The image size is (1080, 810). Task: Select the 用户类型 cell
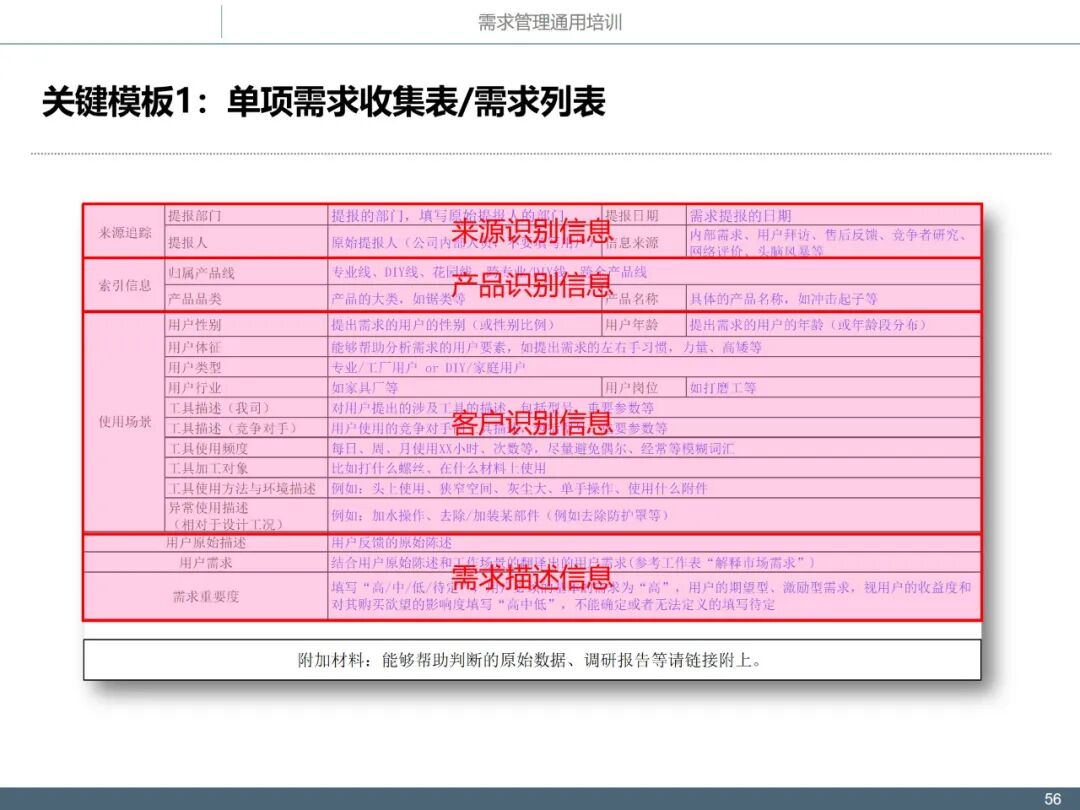coord(247,367)
